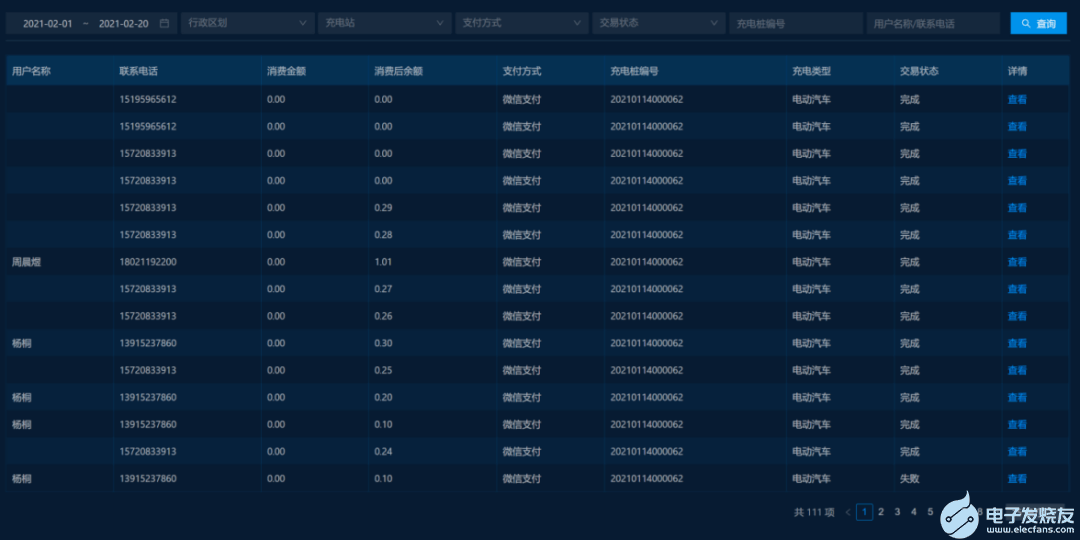Expand the 交易状态 dropdown filter

click(x=658, y=23)
